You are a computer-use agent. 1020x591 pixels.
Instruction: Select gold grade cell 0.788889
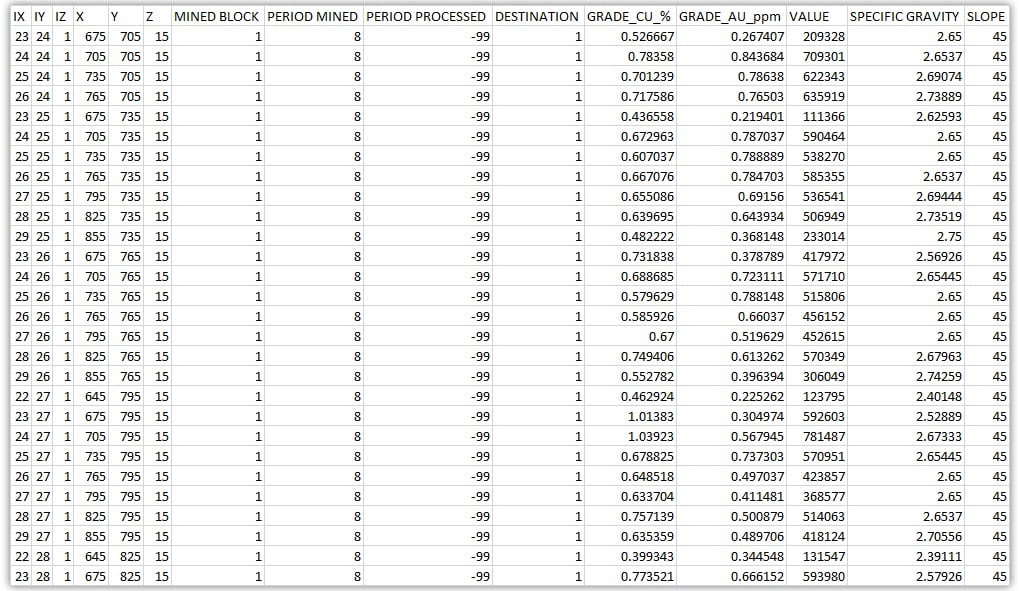coord(731,157)
